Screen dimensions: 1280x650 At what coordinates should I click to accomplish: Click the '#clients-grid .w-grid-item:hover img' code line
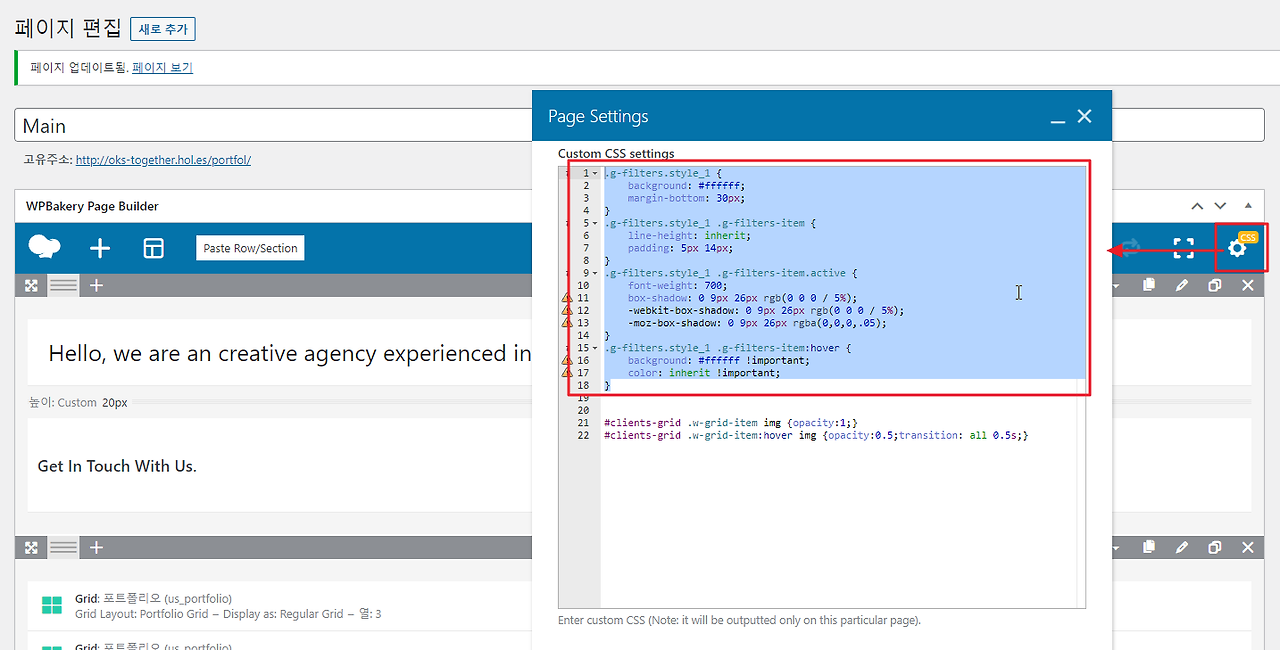click(816, 435)
